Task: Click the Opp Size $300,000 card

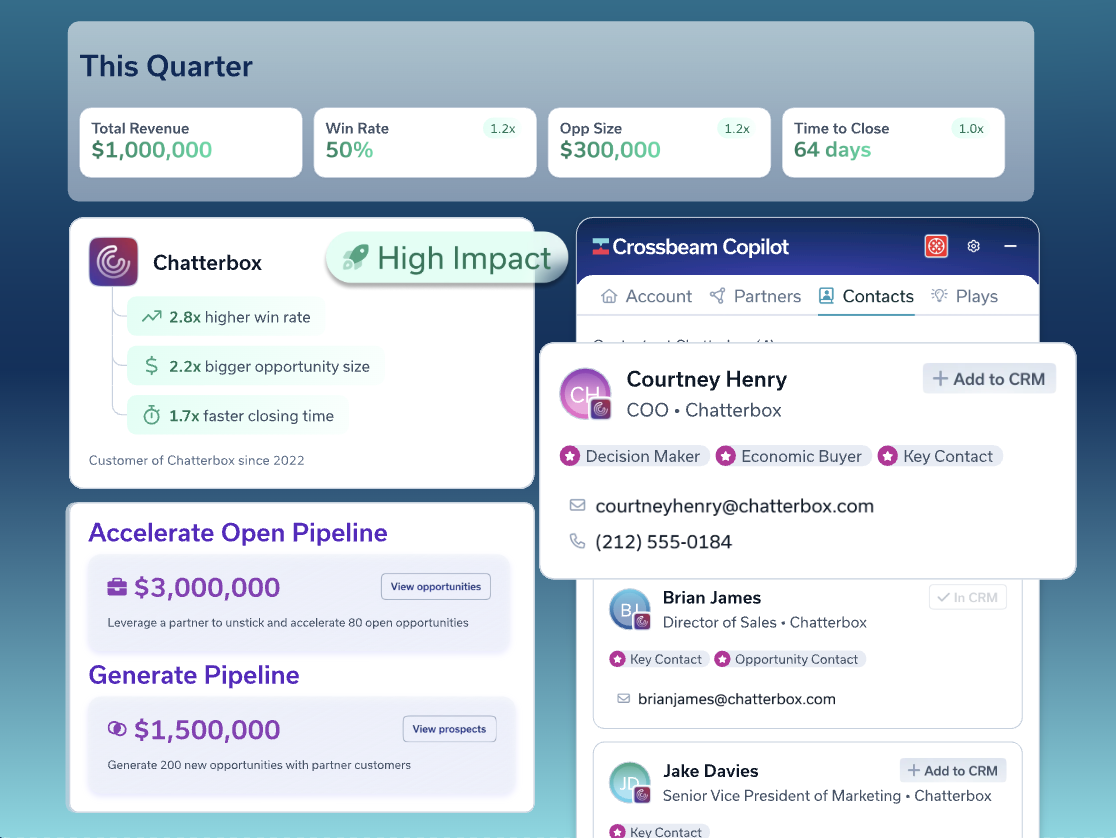Action: [659, 142]
